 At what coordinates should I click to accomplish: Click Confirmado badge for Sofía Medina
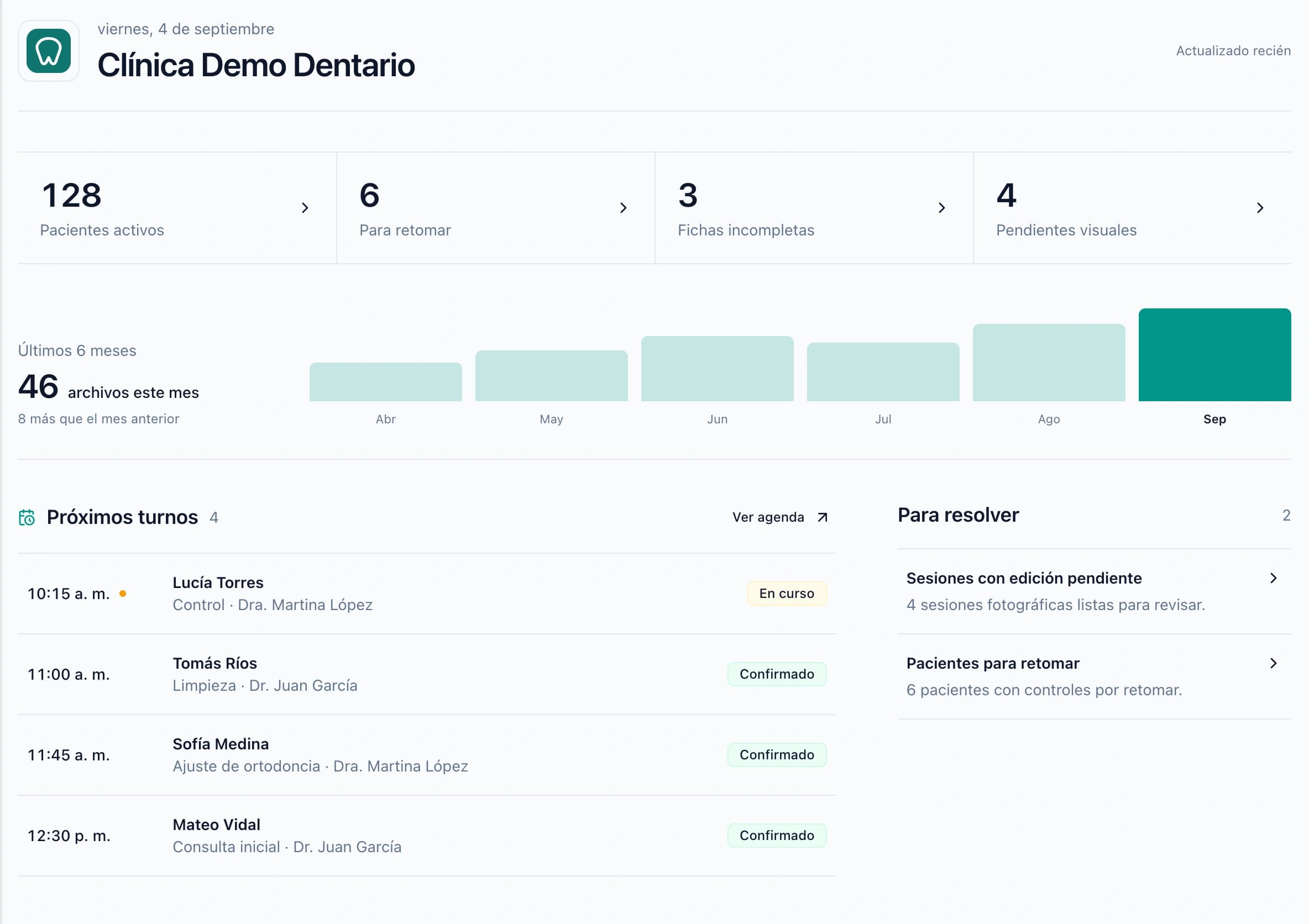(x=777, y=755)
